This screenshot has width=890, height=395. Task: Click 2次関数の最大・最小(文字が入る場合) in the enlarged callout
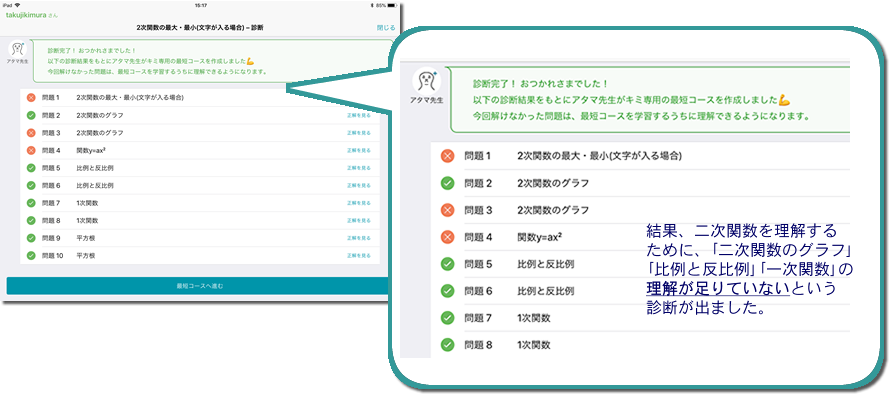coord(600,156)
